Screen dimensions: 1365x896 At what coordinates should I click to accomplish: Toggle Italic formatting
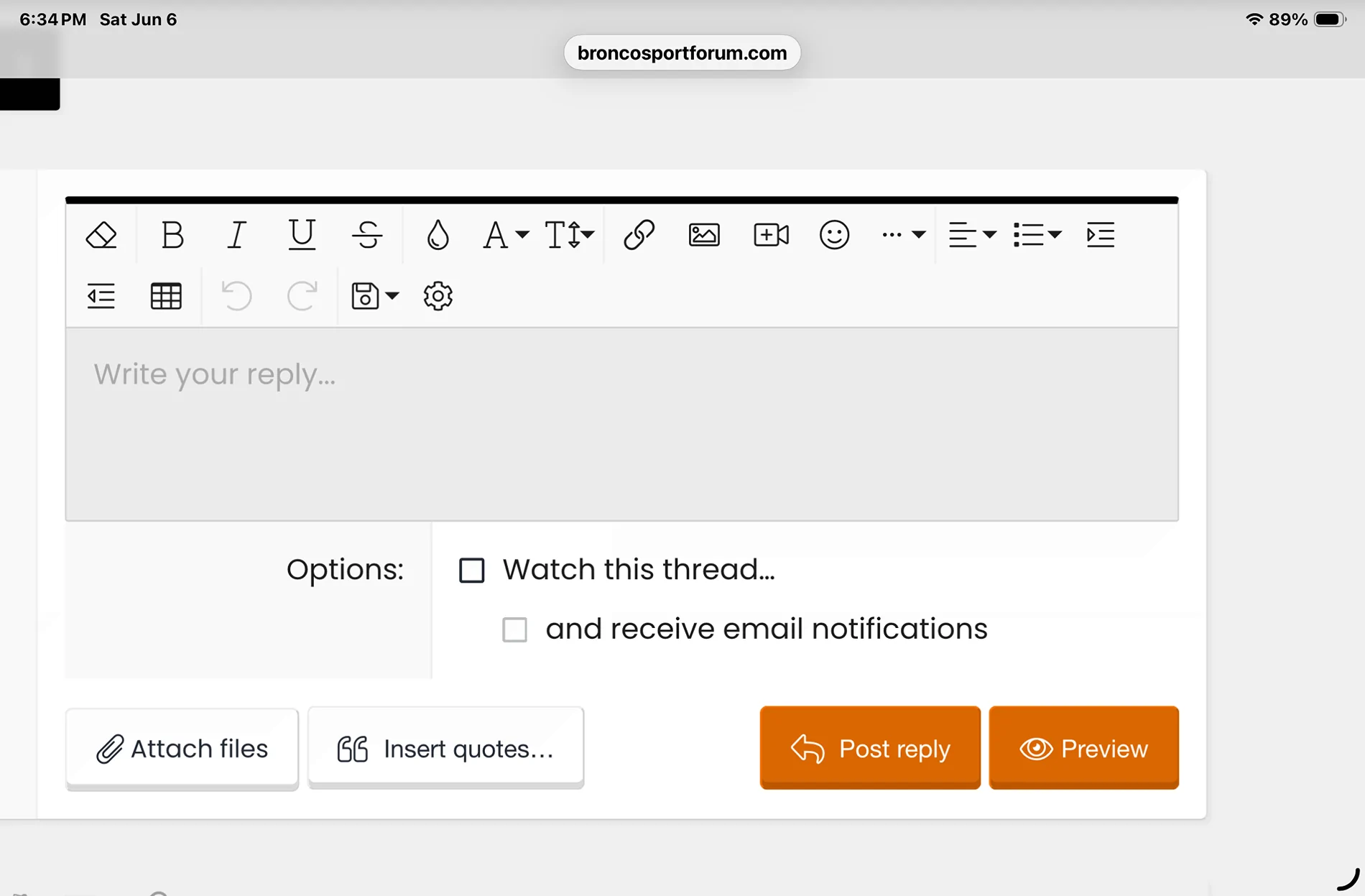click(236, 235)
